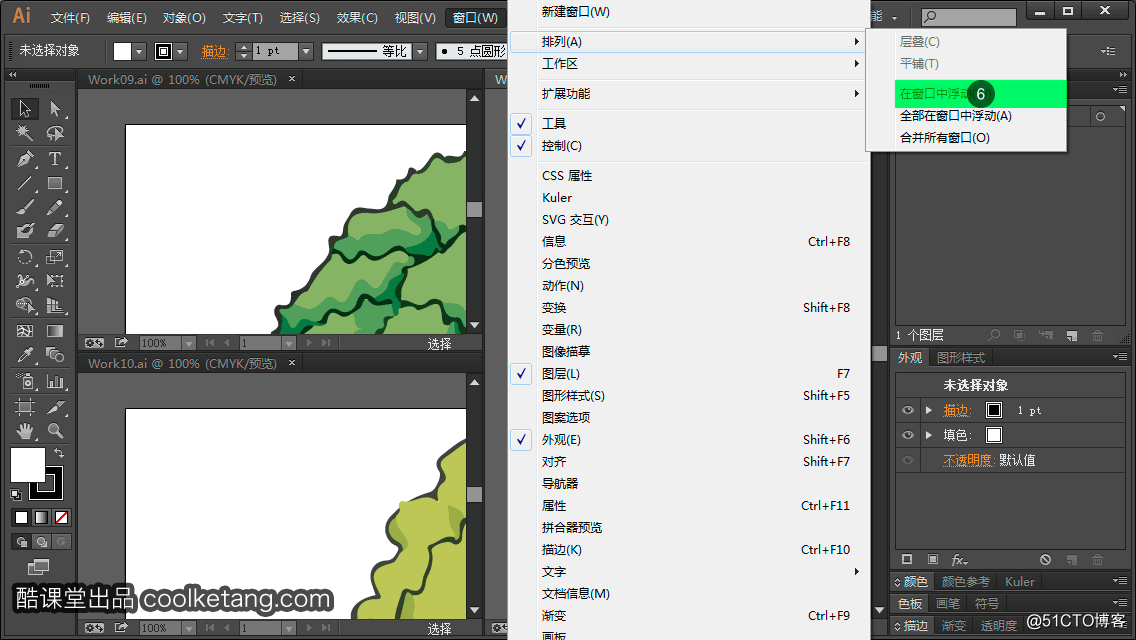Click clear appearance icon in Appearance panel
Screen dimensions: 1136x640
[x=1045, y=560]
